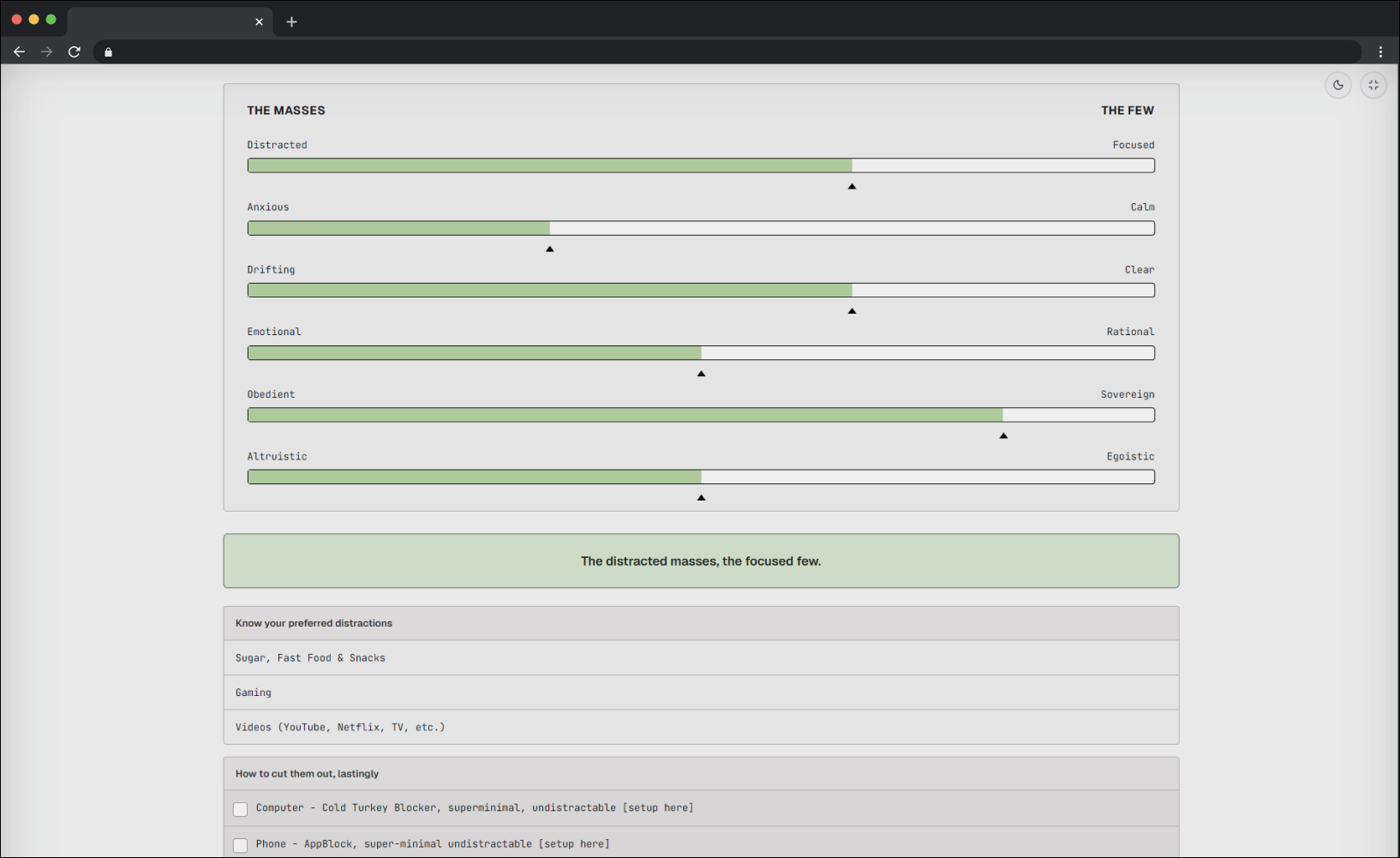Viewport: 1400px width, 858px height.
Task: Open a new browser tab
Action: (291, 21)
